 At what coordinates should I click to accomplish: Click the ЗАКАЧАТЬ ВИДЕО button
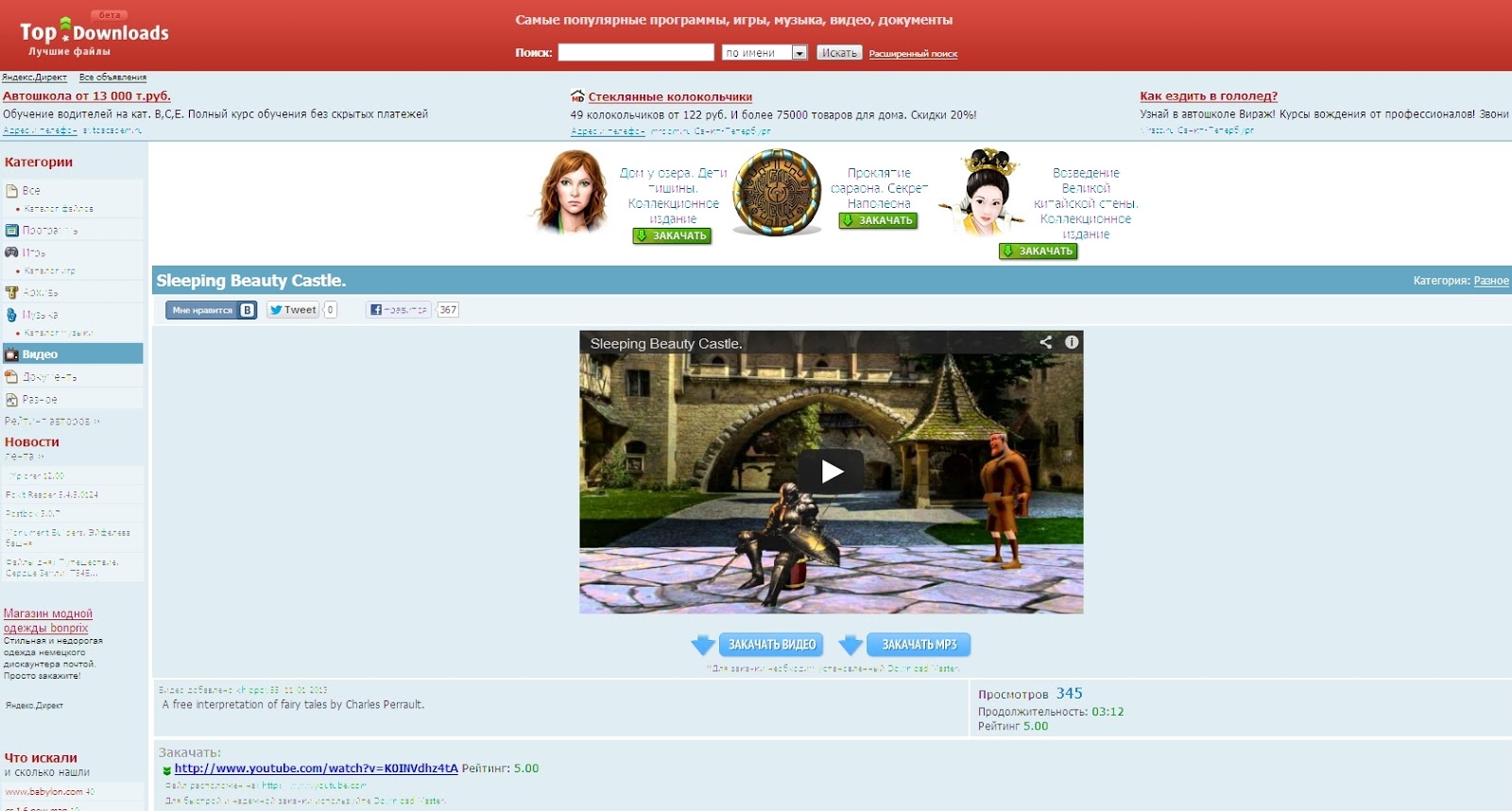(x=771, y=645)
